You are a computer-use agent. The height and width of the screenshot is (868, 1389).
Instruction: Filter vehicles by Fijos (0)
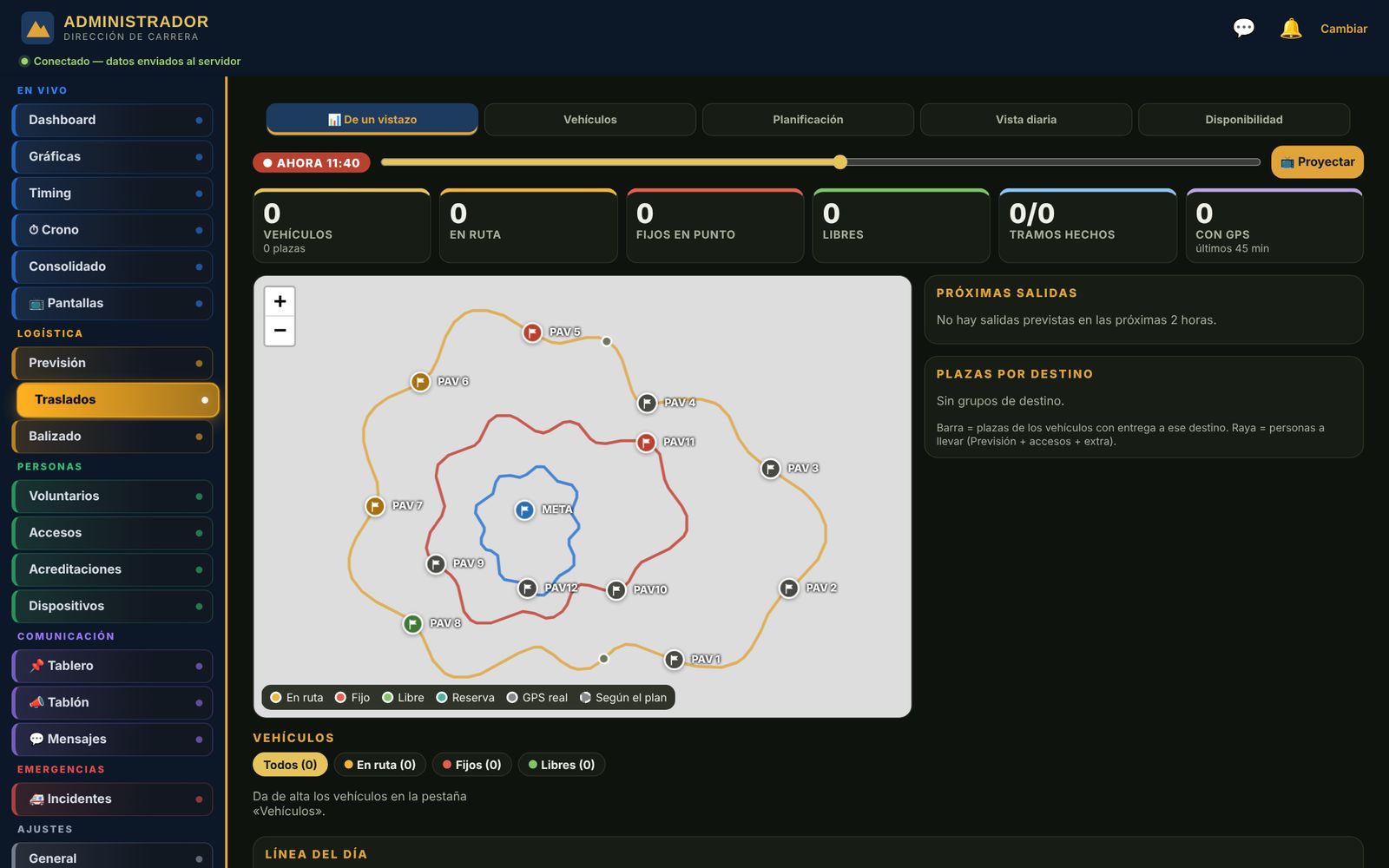(x=472, y=765)
